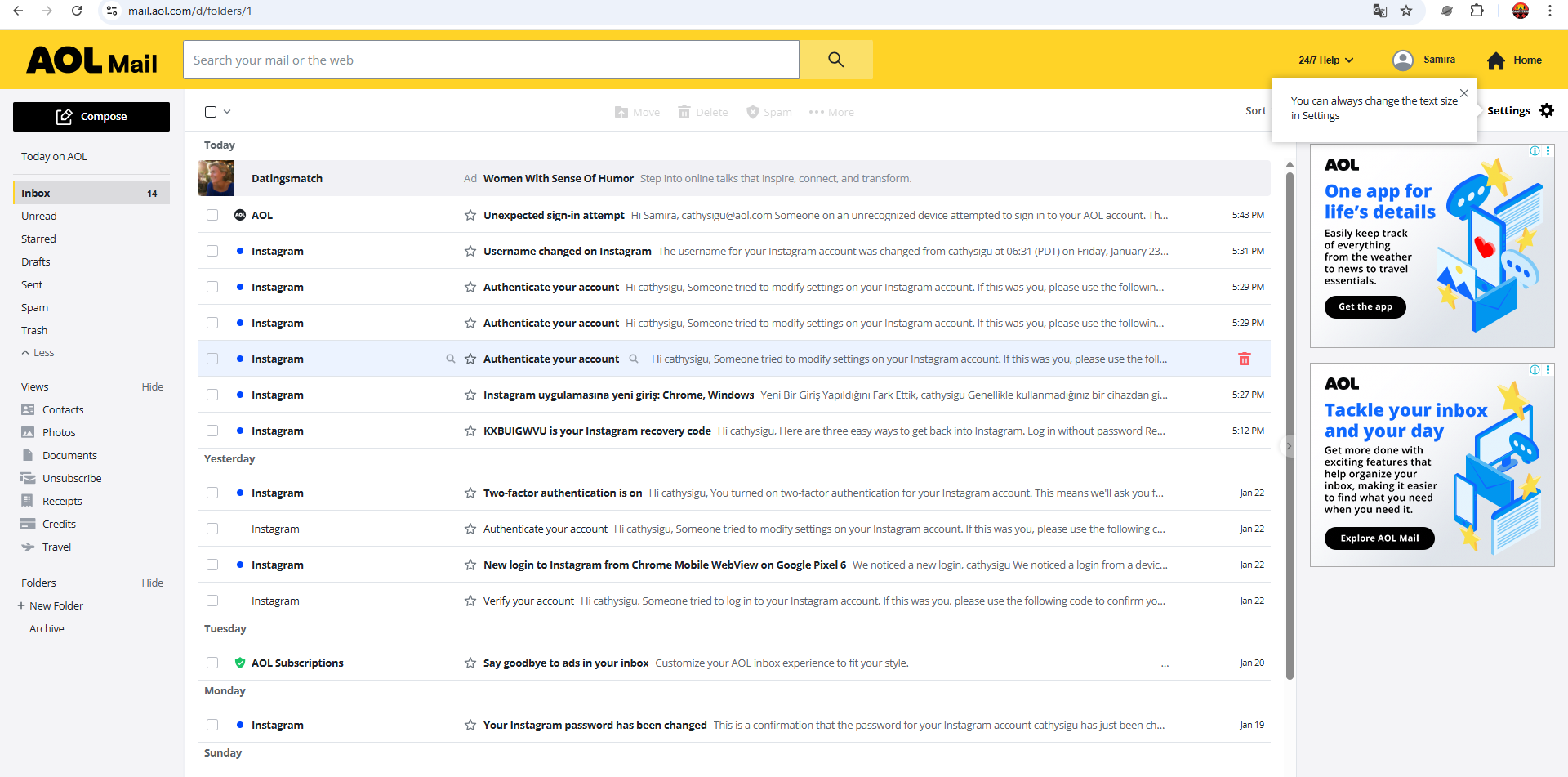
Task: Star the Username changed on Instagram email
Action: tap(470, 251)
